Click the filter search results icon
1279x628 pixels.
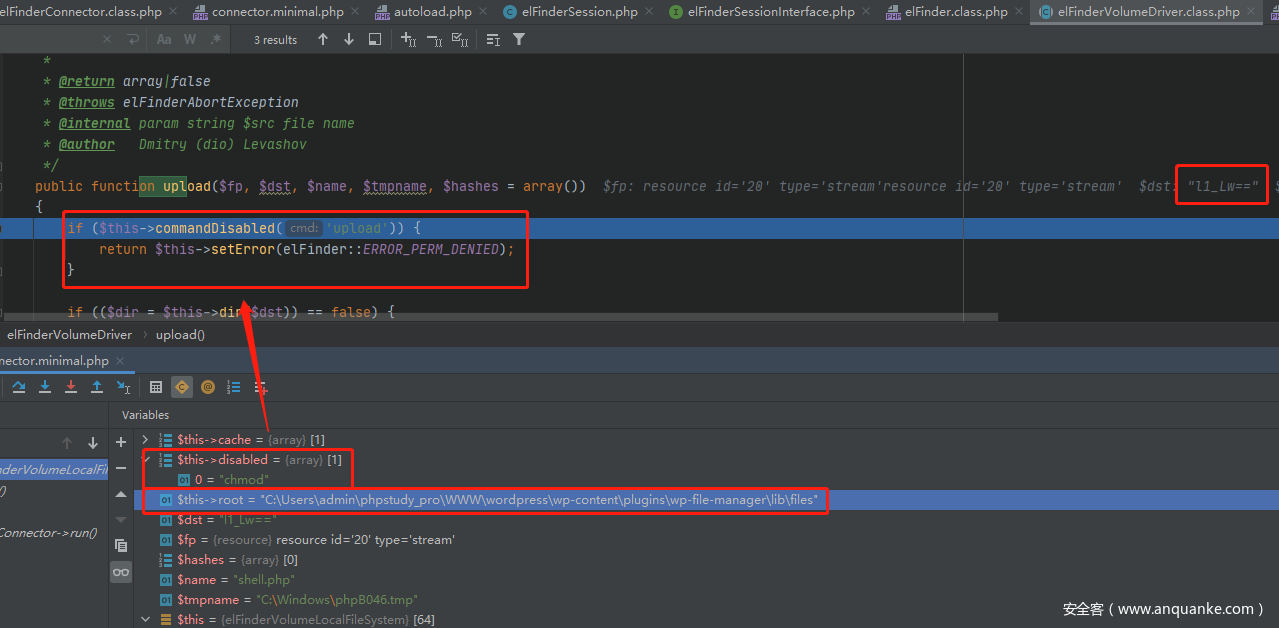click(519, 40)
